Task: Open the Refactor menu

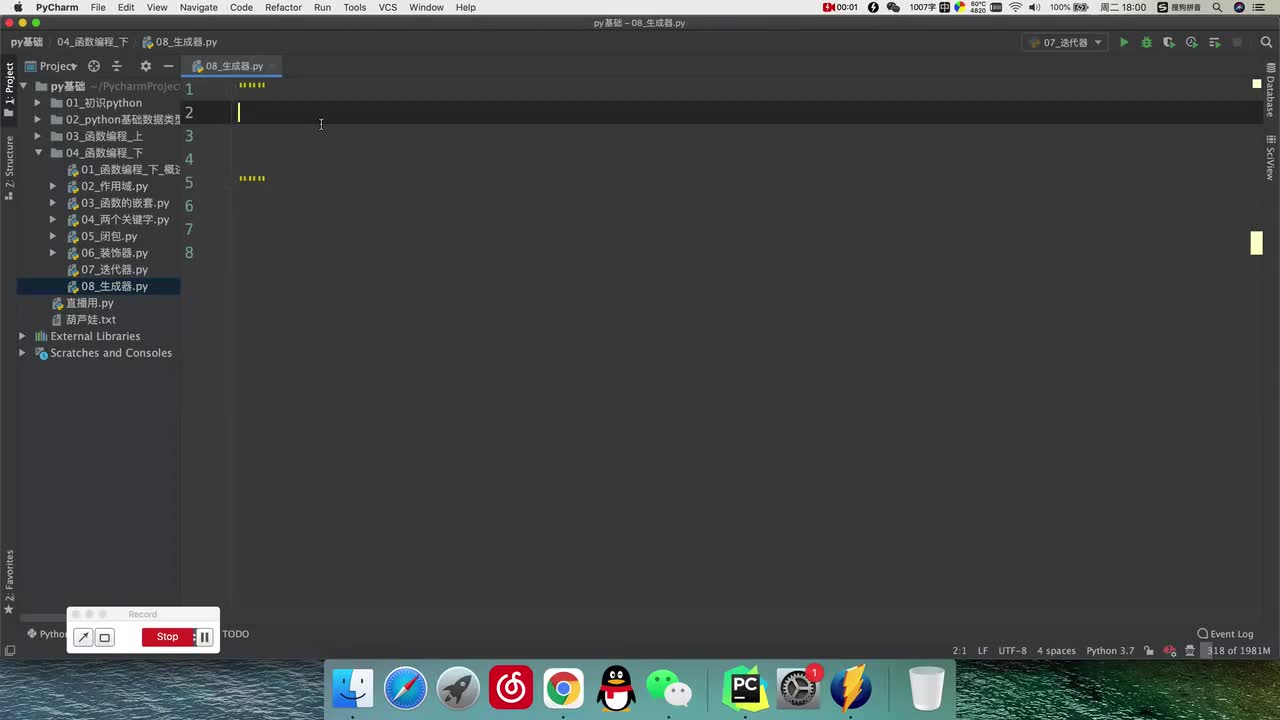Action: [283, 7]
